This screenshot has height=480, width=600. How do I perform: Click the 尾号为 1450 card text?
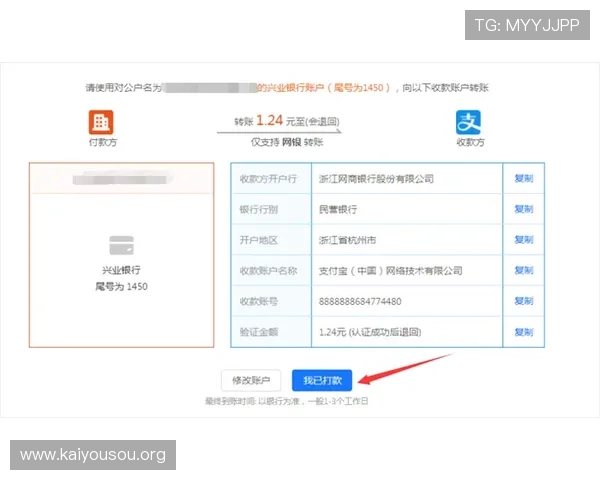[x=121, y=286]
